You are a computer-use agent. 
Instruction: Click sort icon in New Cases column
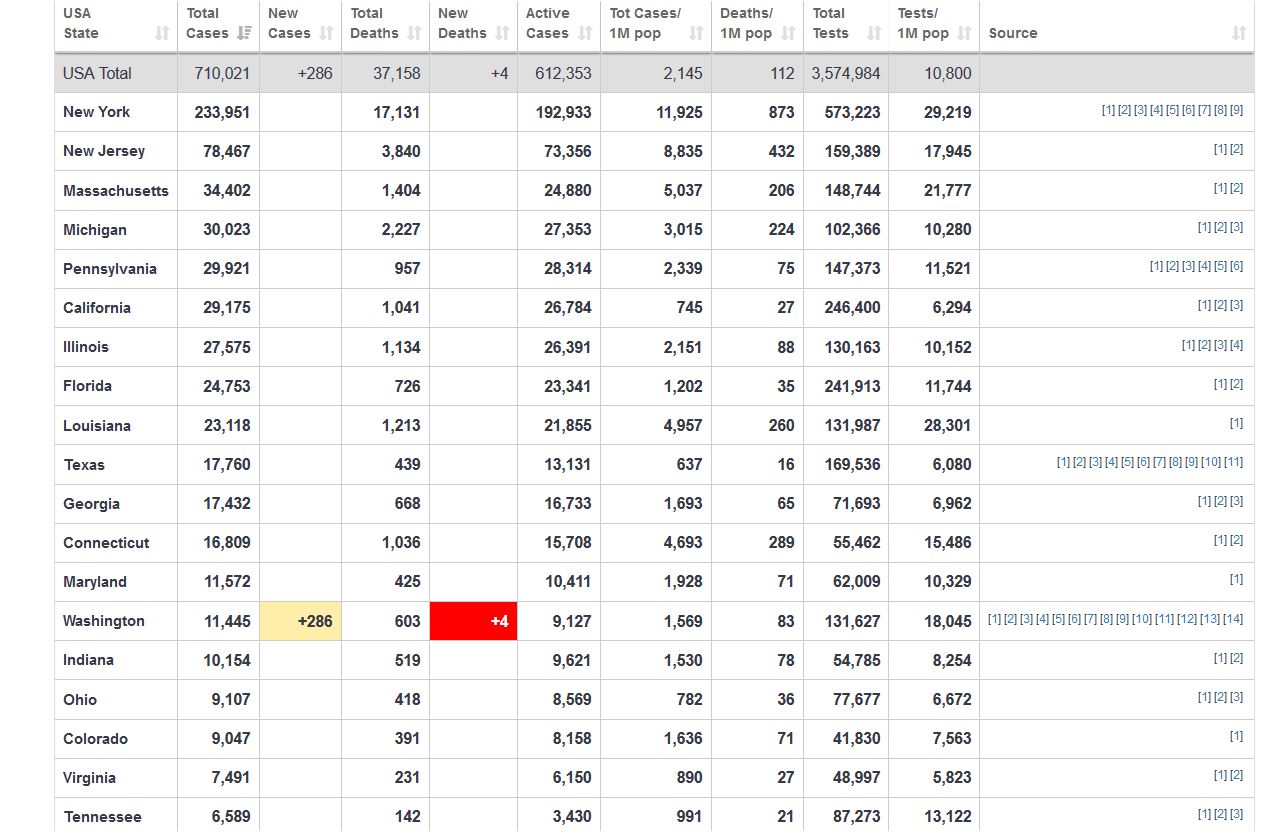click(326, 34)
